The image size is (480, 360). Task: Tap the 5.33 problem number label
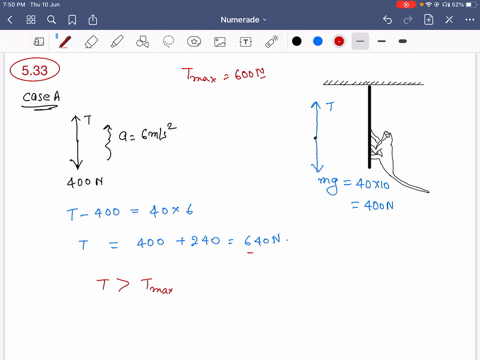point(35,70)
